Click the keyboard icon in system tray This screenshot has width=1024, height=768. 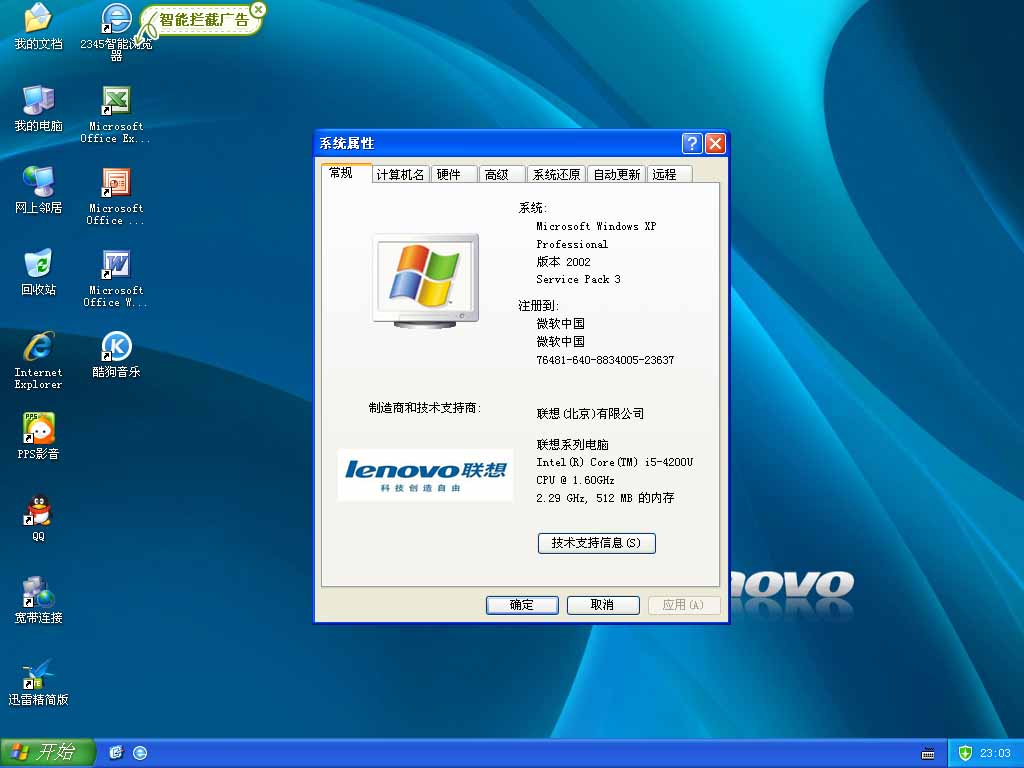(928, 754)
